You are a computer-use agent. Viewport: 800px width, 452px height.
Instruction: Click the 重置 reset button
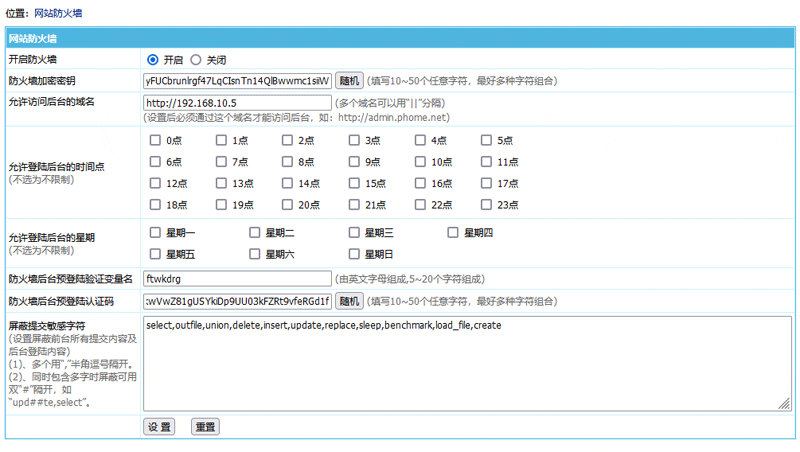(205, 427)
